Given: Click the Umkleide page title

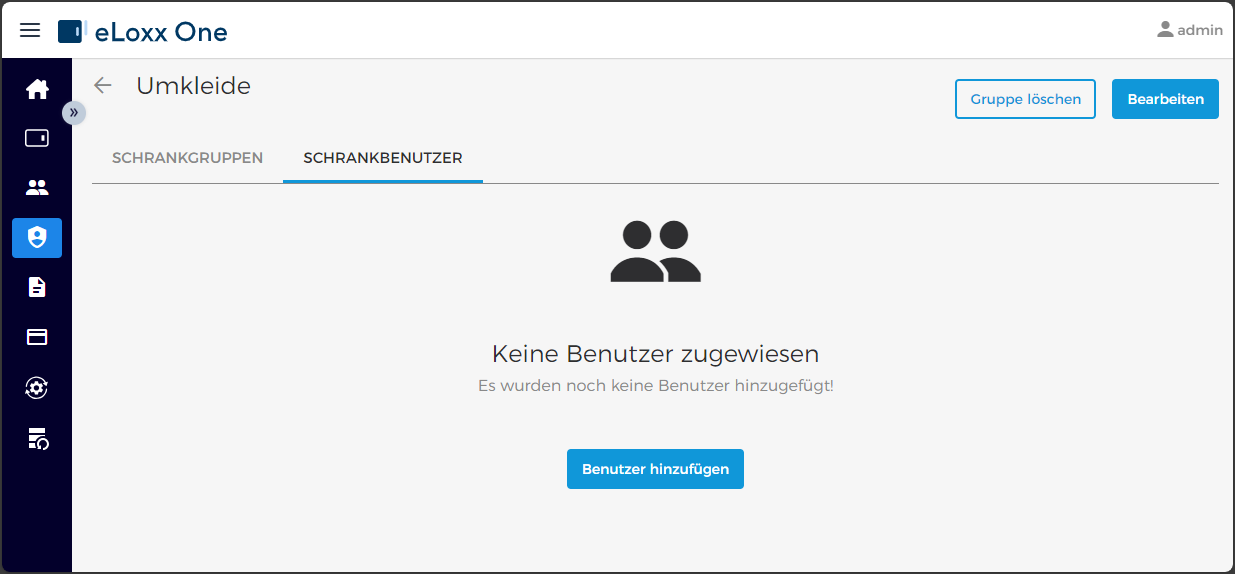Looking at the screenshot, I should pos(194,86).
